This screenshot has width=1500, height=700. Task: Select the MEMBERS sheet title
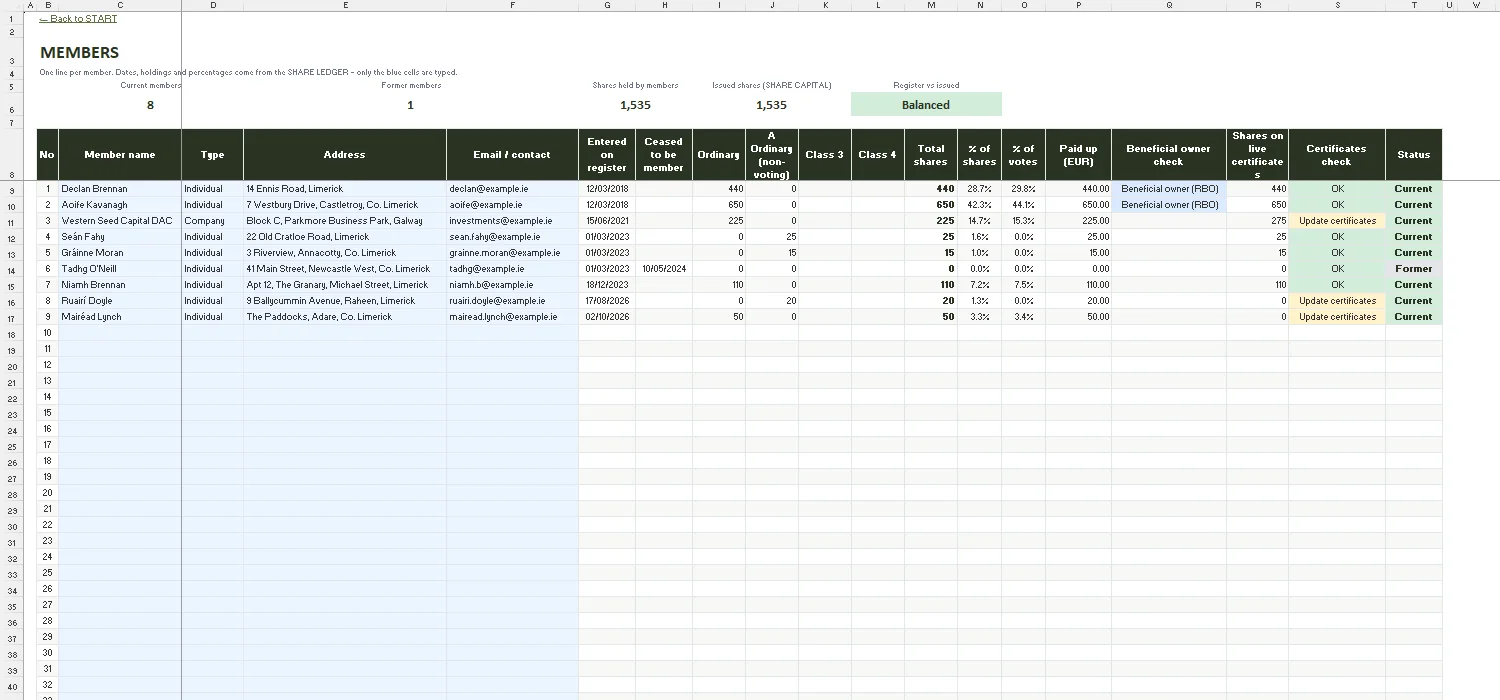[x=79, y=53]
